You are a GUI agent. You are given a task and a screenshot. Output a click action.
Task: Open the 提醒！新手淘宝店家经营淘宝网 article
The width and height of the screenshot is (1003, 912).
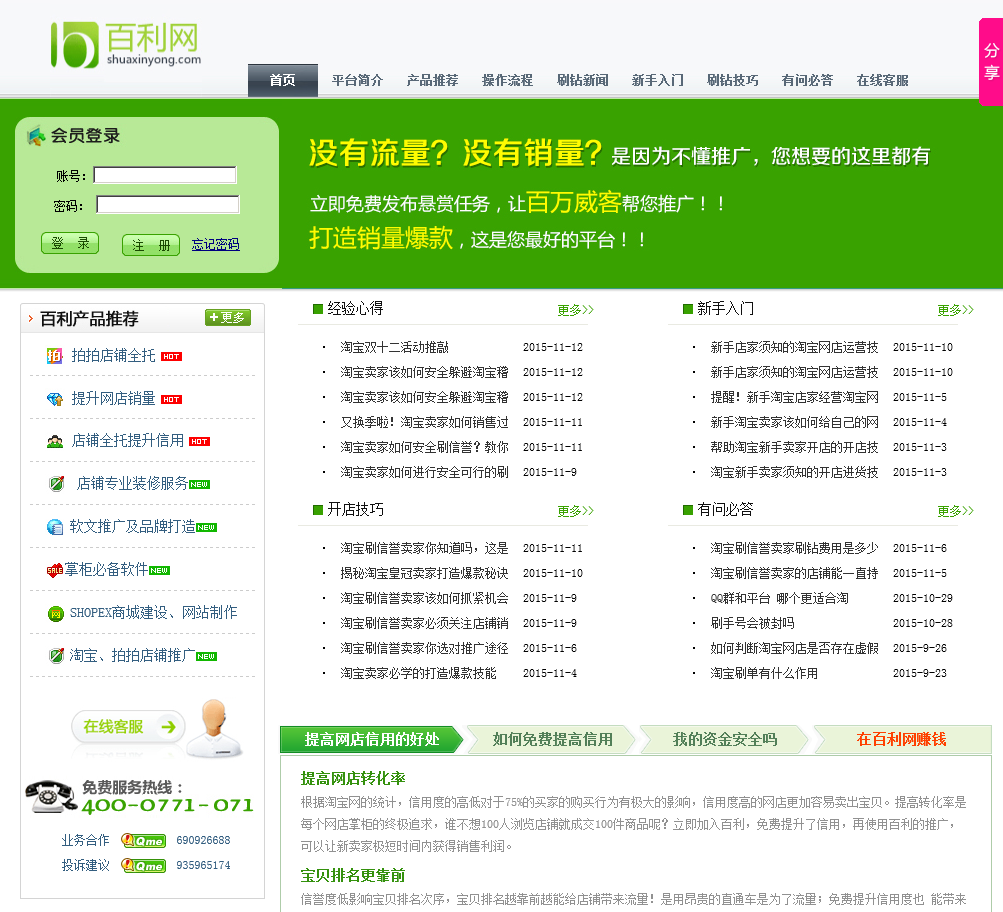794,397
